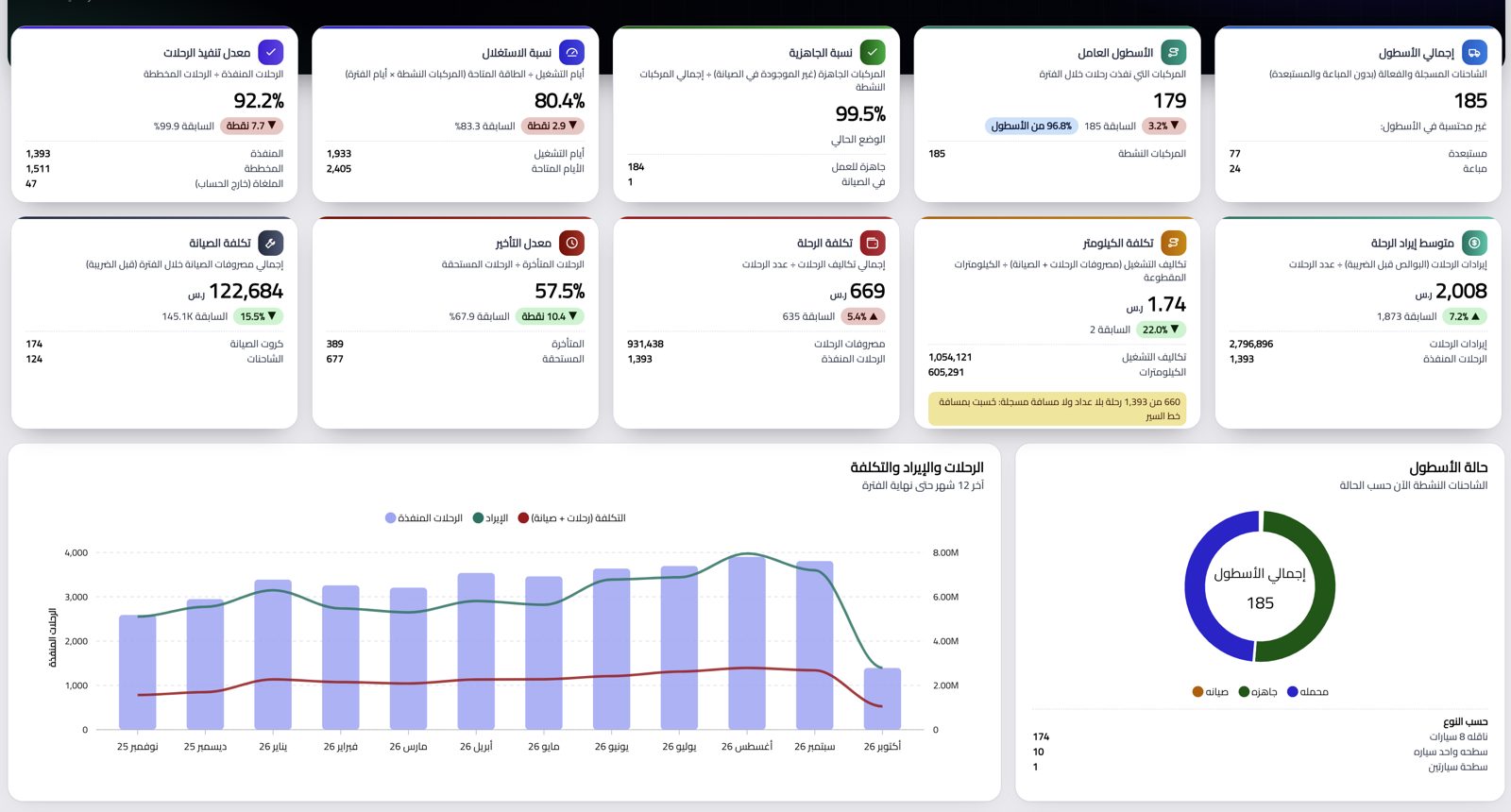The image size is (1511, 812).
Task: Click the wrench icon for تكلفة الصيانة
Action: pos(270,244)
